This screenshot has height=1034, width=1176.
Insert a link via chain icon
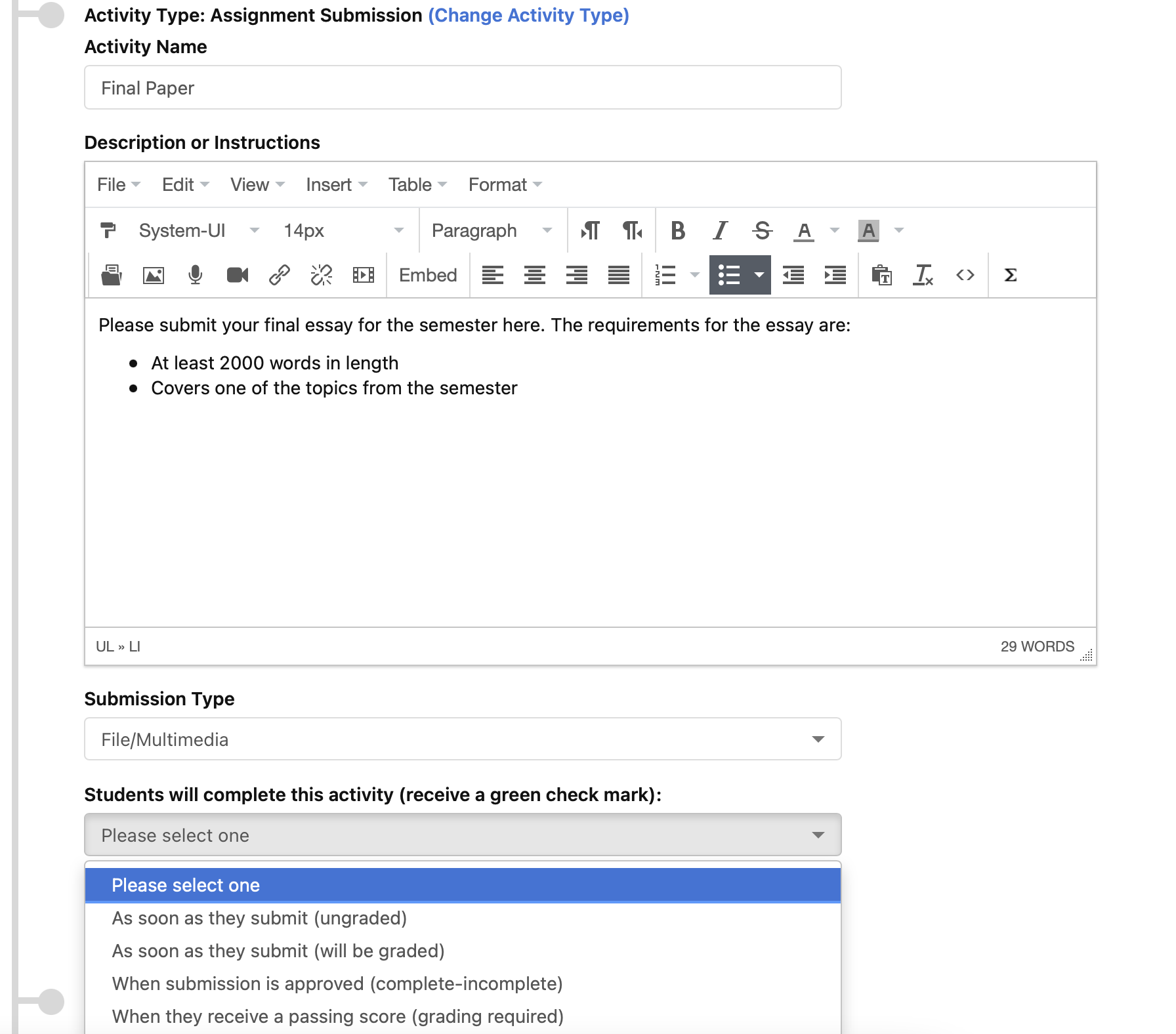[x=280, y=275]
